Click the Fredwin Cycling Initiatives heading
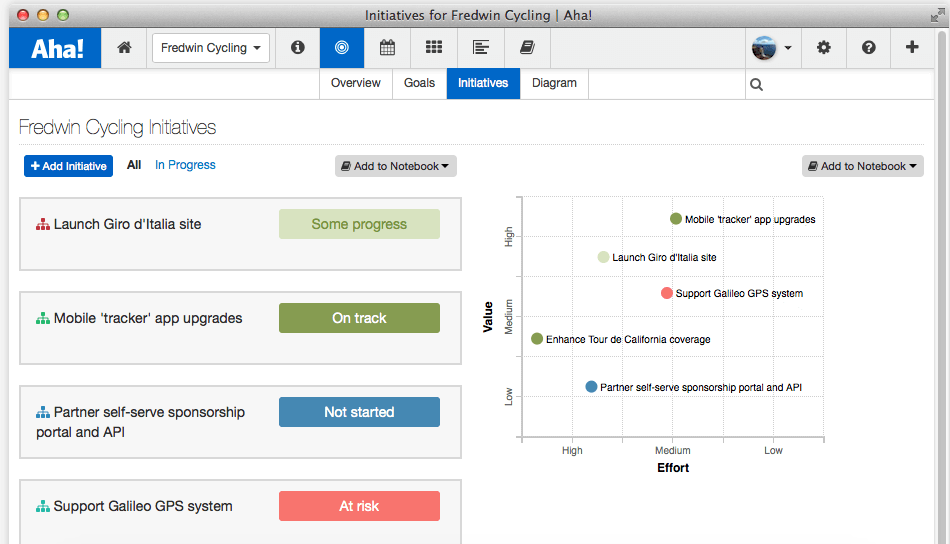Screen dimensions: 950x544 [118, 127]
